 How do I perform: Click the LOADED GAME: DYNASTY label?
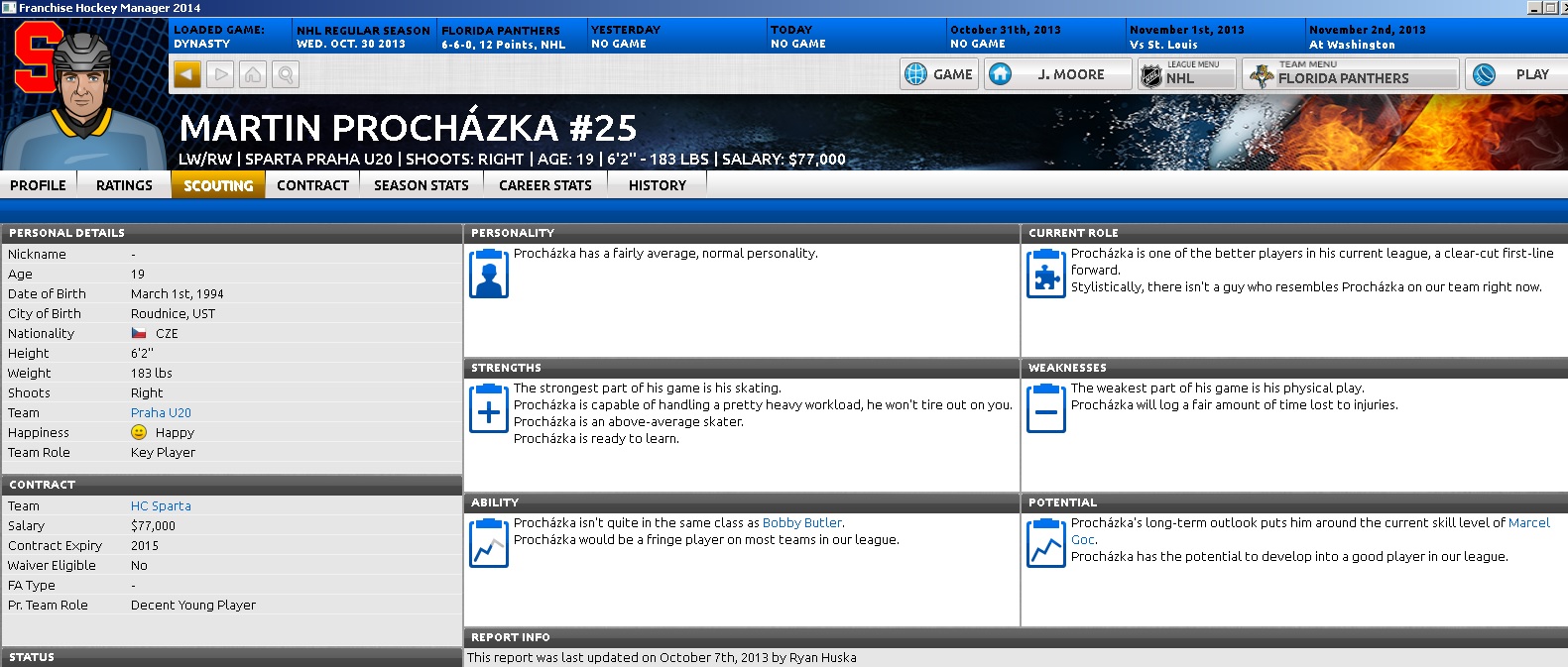click(219, 37)
